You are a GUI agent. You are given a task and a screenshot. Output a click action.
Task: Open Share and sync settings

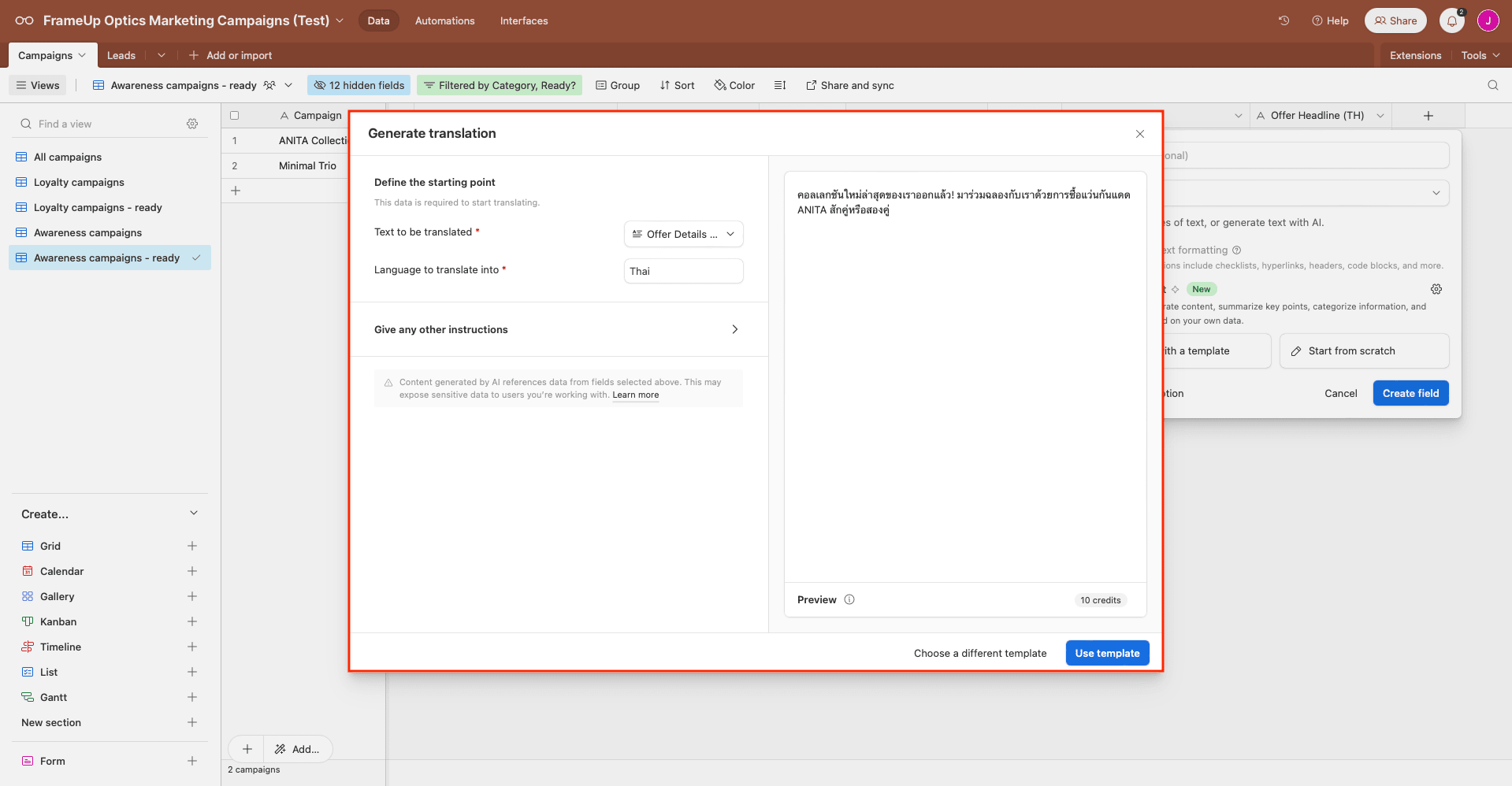(x=849, y=85)
